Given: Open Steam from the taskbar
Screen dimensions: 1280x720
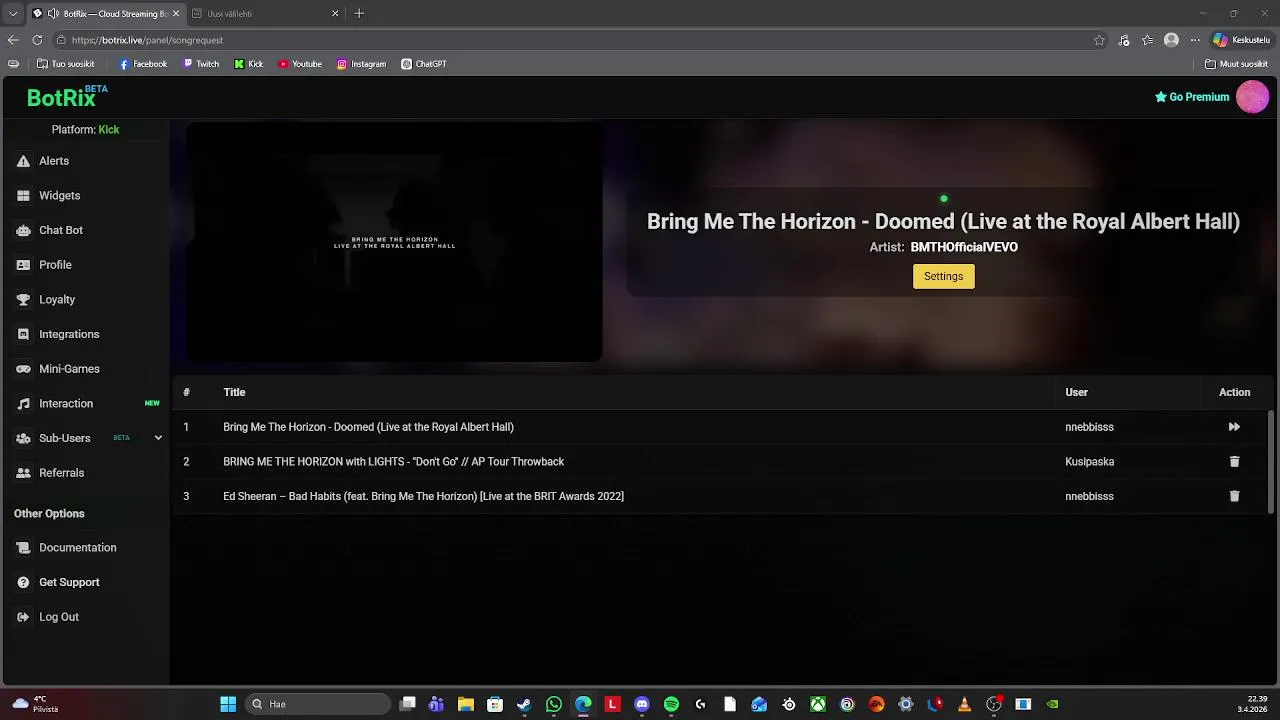Looking at the screenshot, I should click(x=524, y=704).
